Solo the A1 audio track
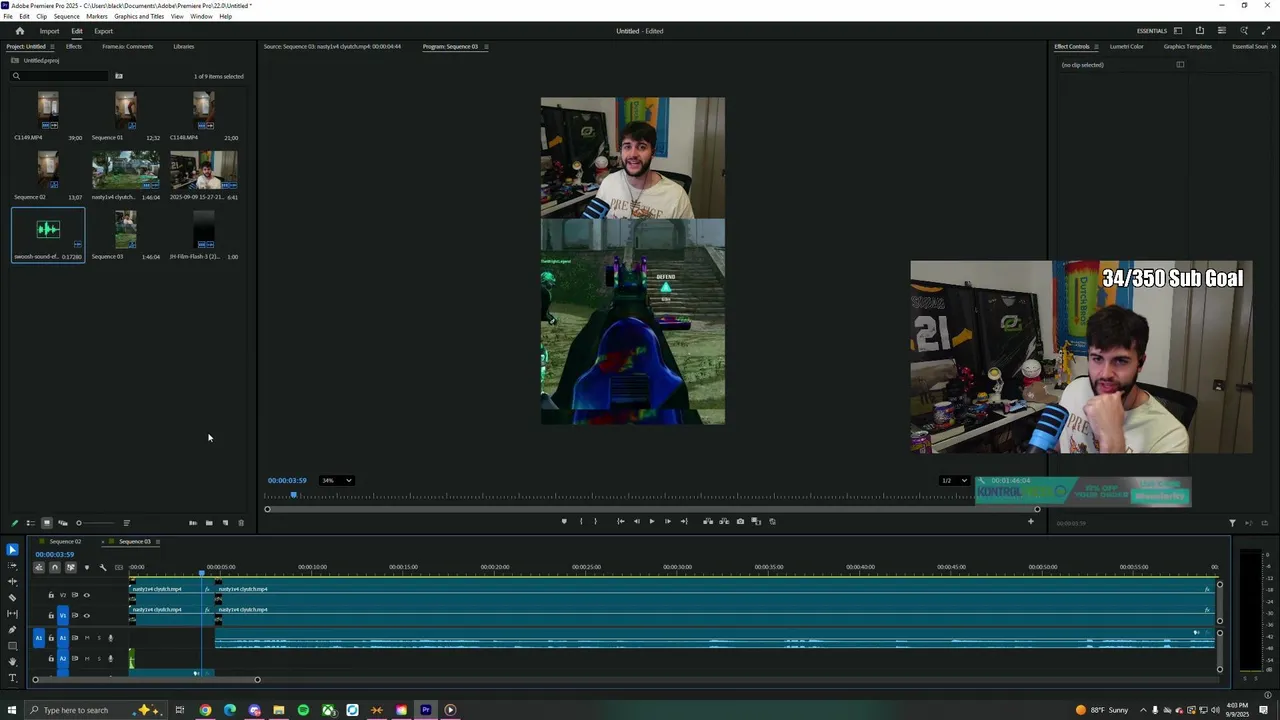1280x720 pixels. pyautogui.click(x=99, y=638)
